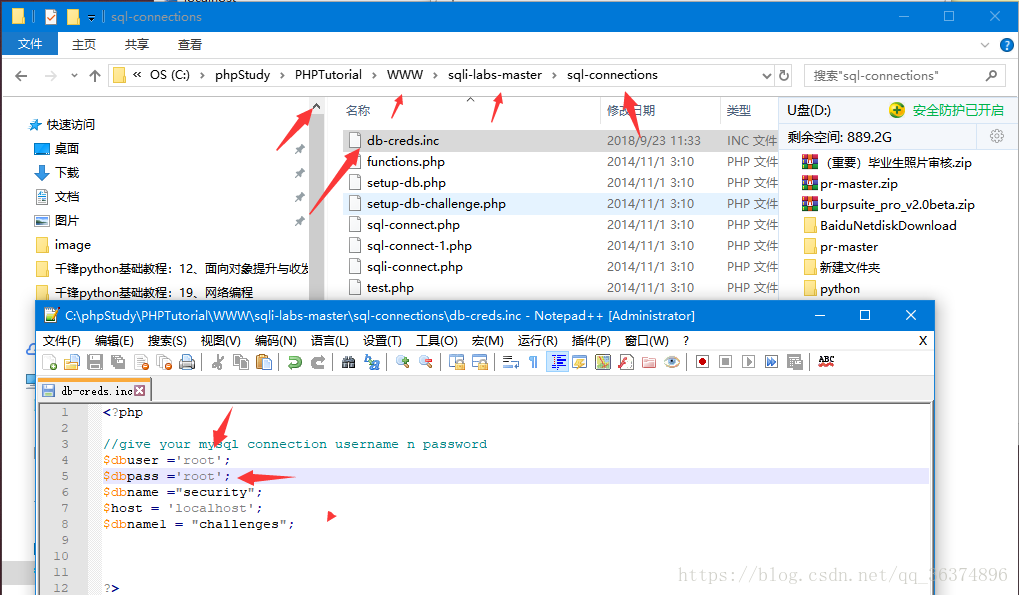The height and width of the screenshot is (595, 1019).
Task: Open the 文件(F) menu in Notepad++
Action: 62,341
